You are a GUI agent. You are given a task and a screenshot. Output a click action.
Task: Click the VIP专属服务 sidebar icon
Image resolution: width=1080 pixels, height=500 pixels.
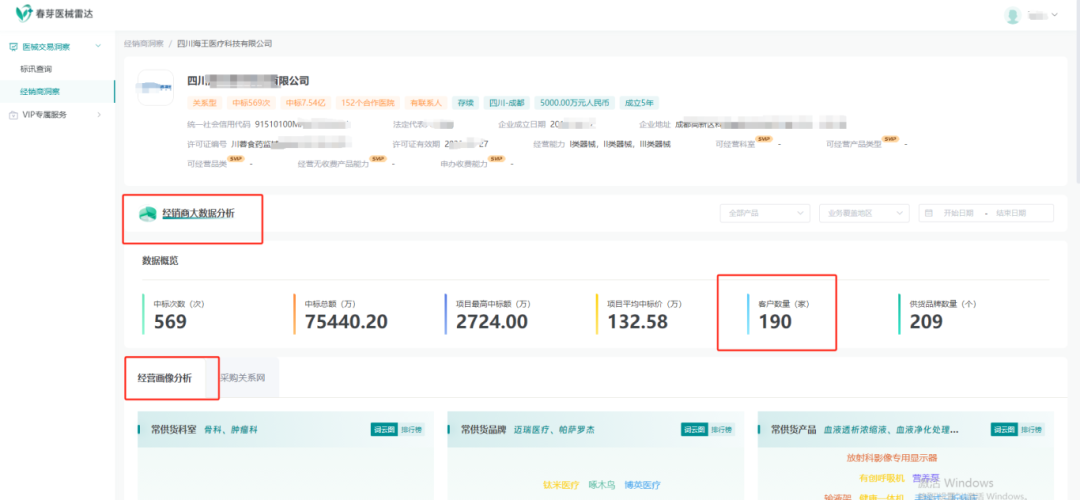[13, 115]
